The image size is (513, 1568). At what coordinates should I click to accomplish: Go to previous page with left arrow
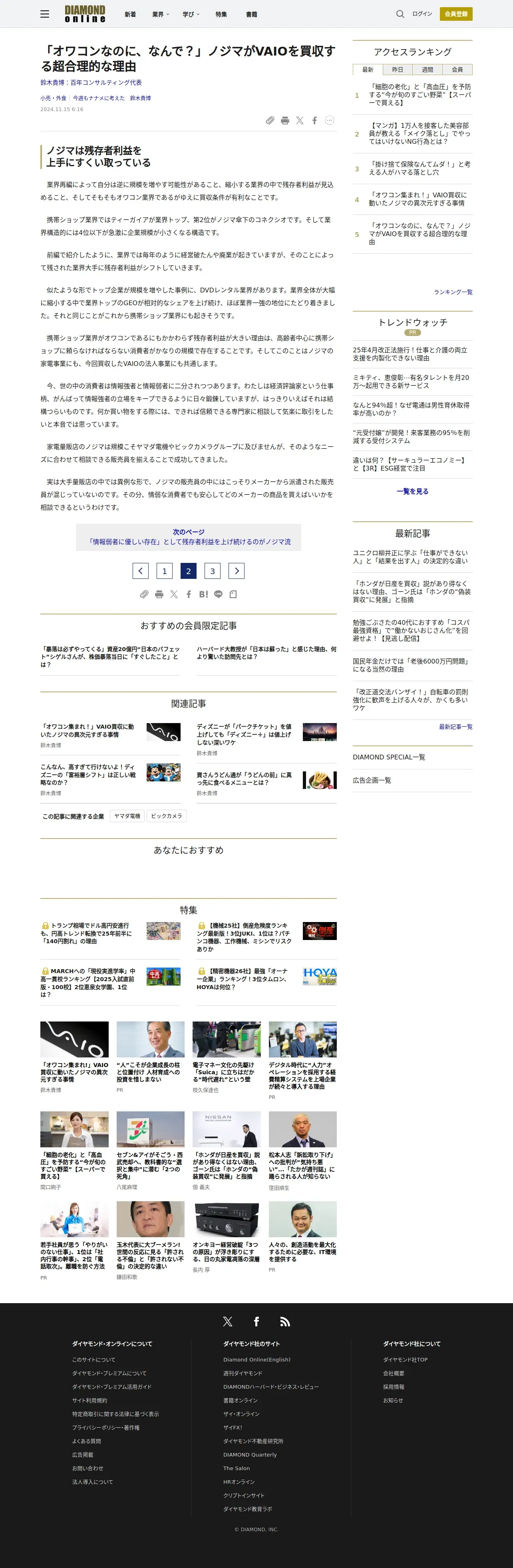coord(141,570)
